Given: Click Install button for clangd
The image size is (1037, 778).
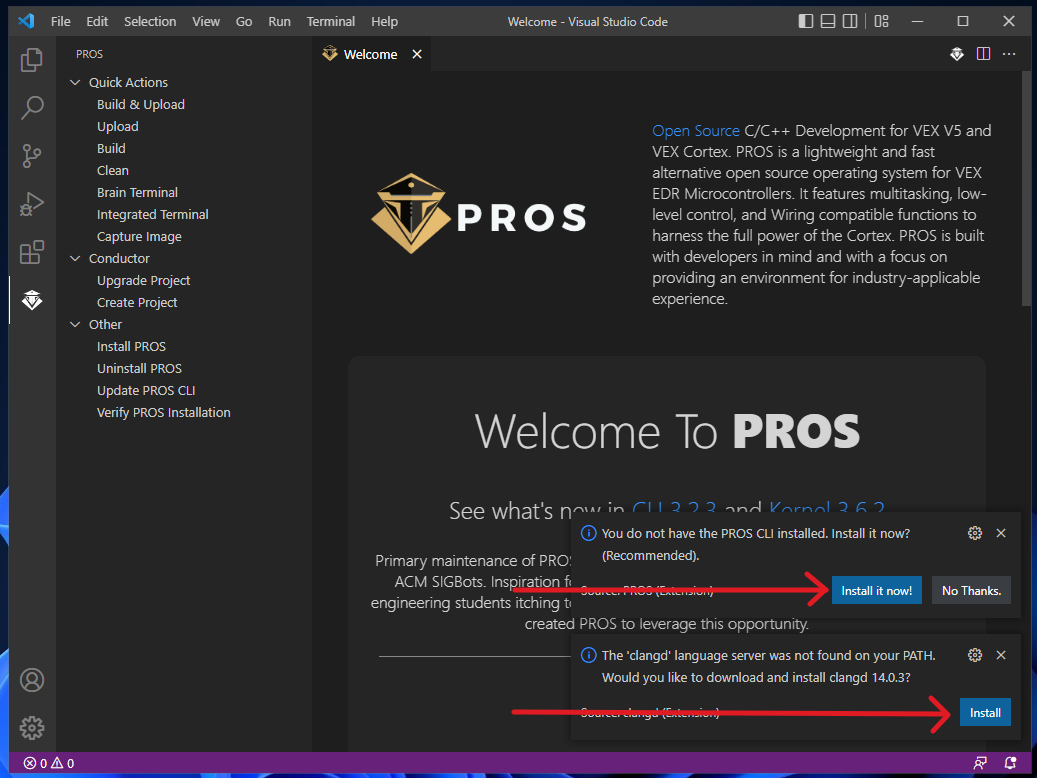Looking at the screenshot, I should click(985, 713).
